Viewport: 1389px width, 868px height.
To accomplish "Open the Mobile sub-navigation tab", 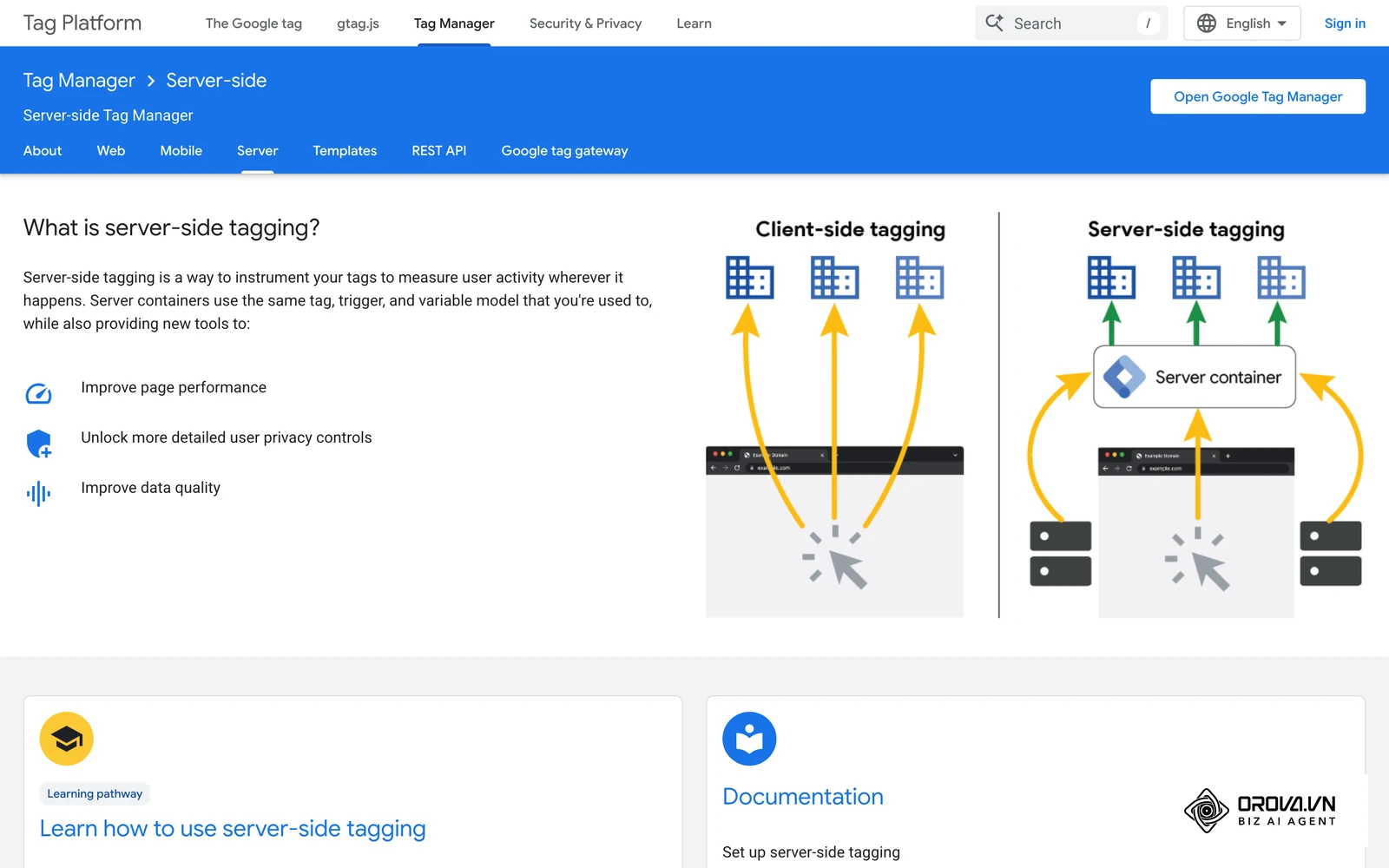I will tap(181, 151).
